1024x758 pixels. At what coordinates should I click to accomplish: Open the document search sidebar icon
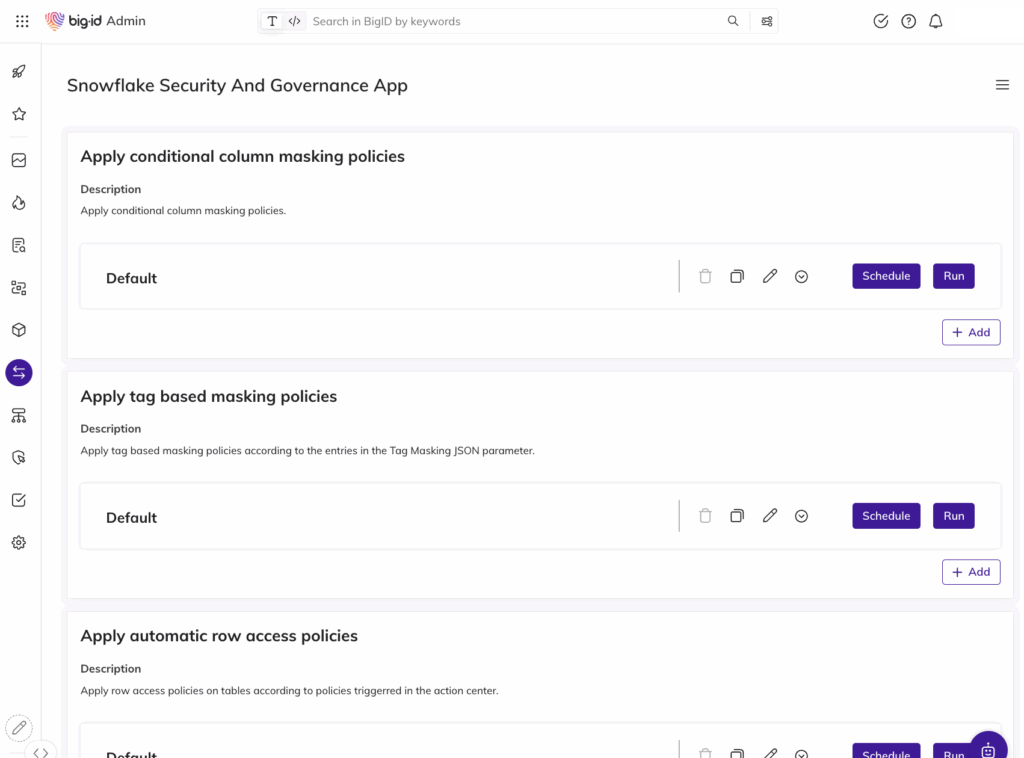pos(19,245)
